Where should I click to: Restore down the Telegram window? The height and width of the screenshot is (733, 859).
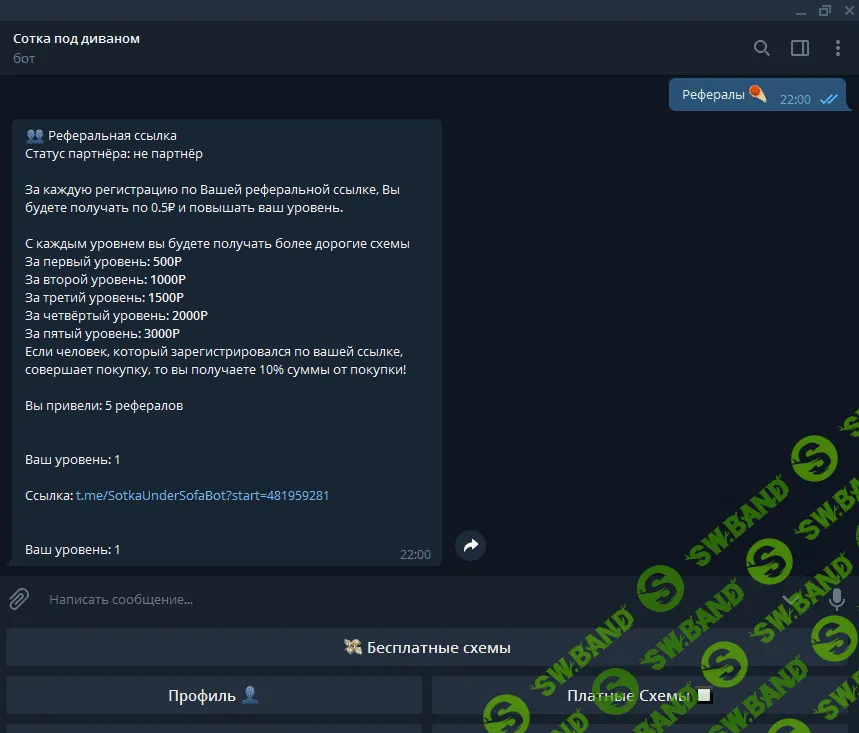pyautogui.click(x=824, y=10)
